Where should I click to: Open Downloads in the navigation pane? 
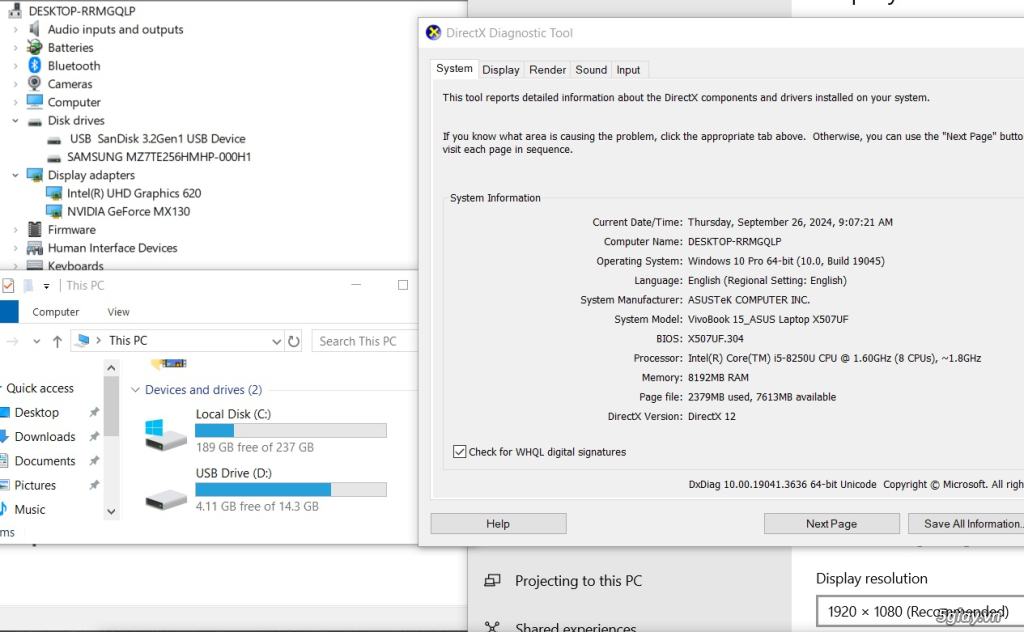point(45,436)
